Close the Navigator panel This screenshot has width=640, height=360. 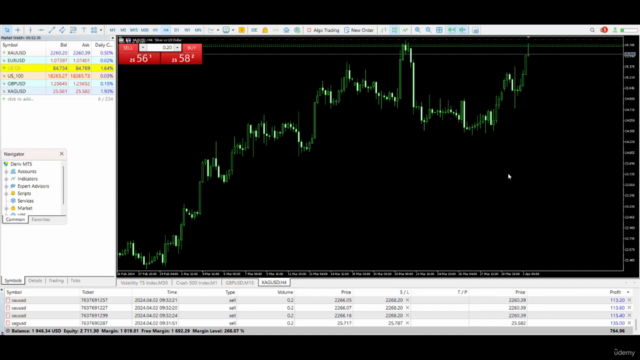(x=62, y=154)
